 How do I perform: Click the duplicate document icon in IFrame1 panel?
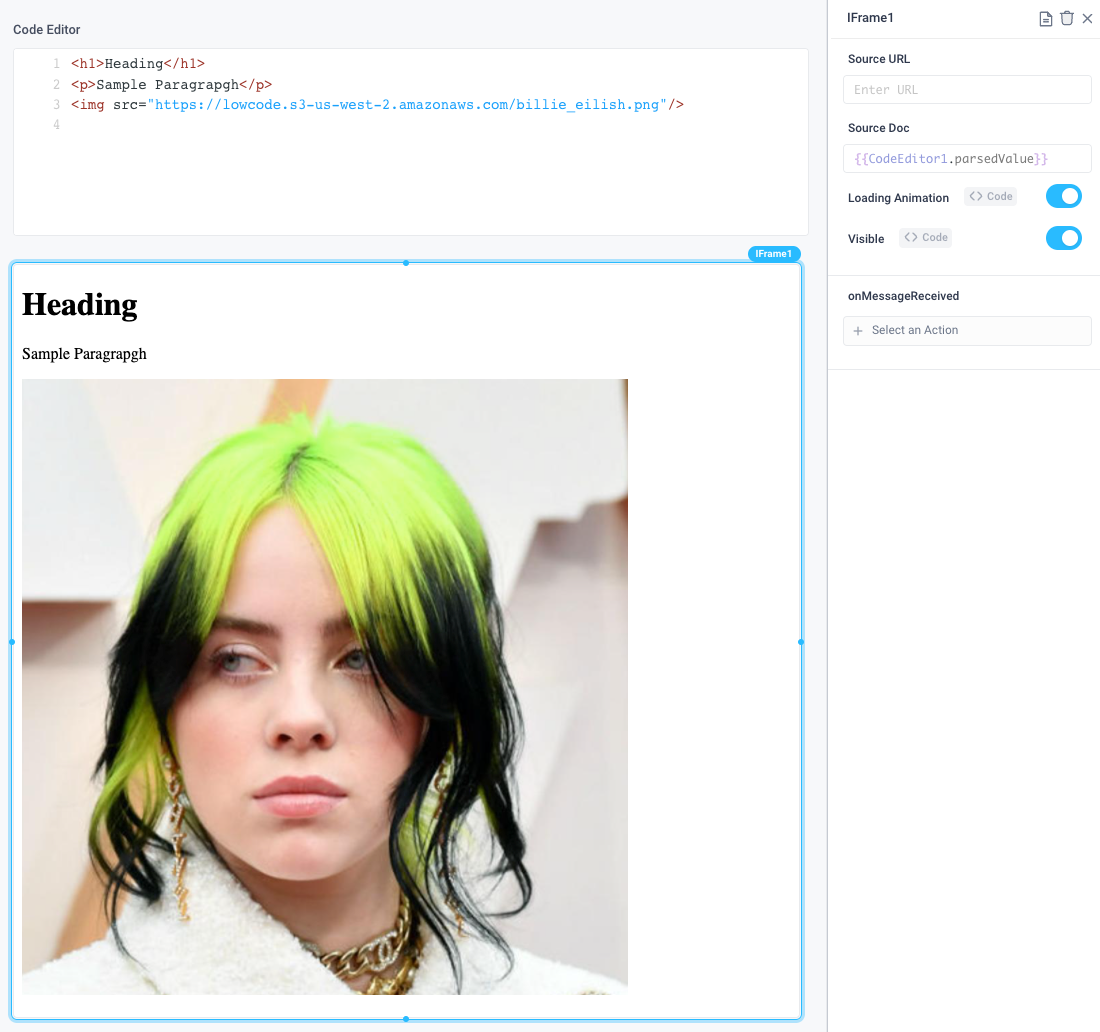point(1045,18)
